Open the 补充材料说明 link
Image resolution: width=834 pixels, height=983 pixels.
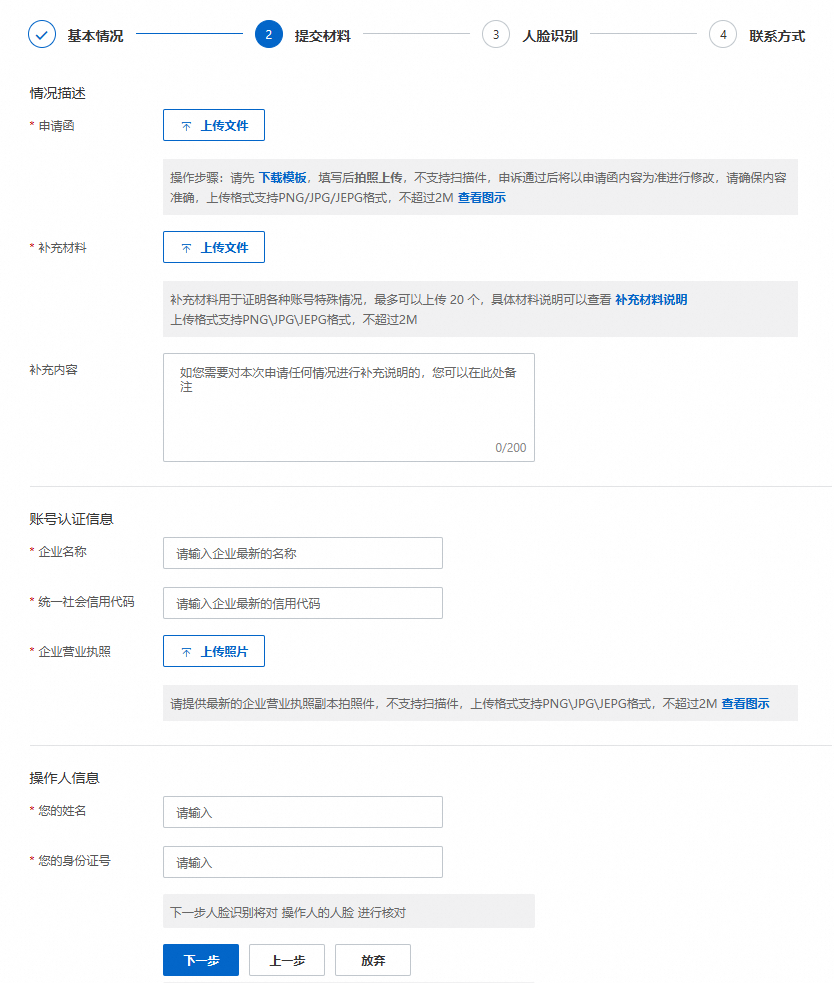(651, 300)
